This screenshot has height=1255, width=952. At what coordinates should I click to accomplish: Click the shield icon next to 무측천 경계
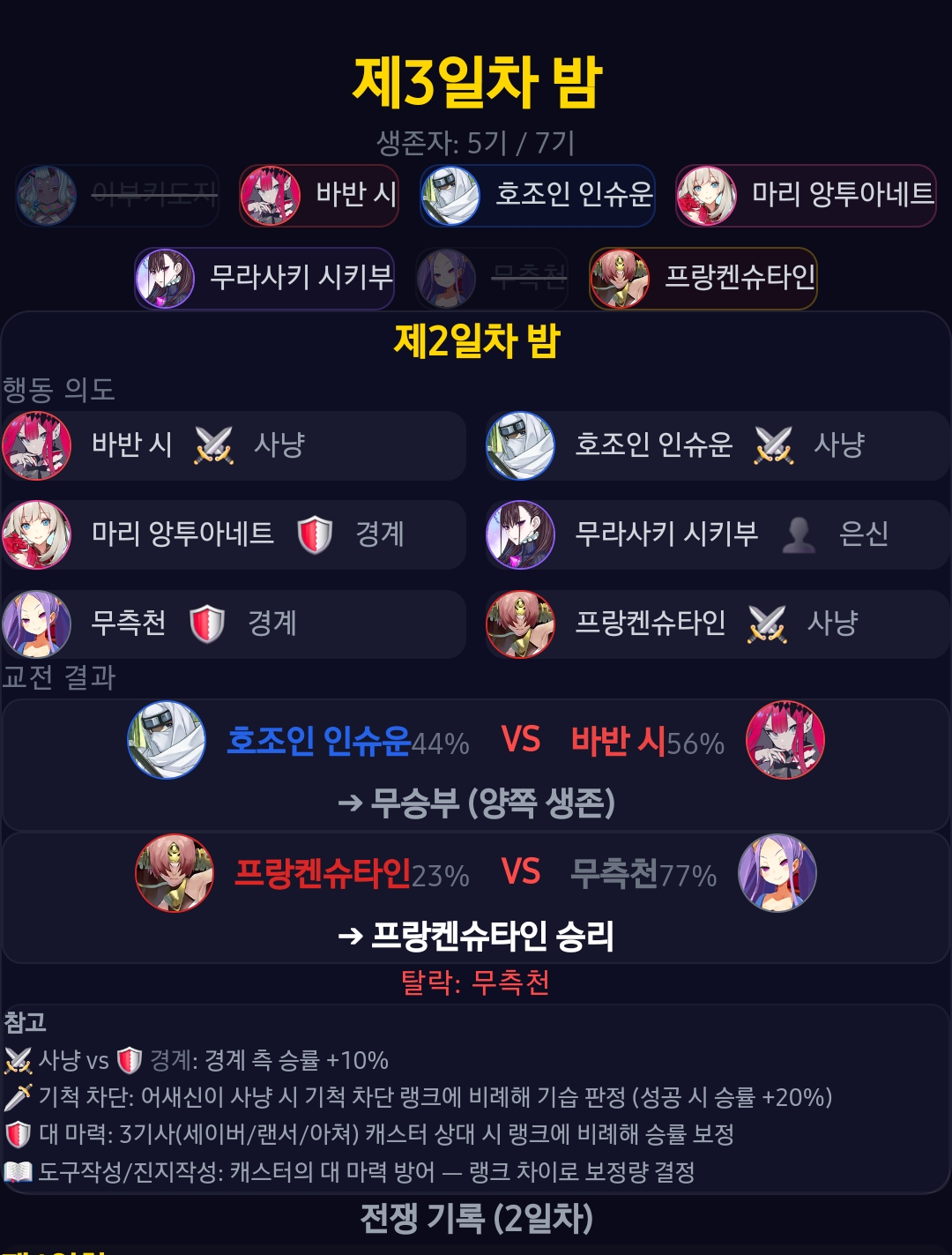(x=207, y=624)
